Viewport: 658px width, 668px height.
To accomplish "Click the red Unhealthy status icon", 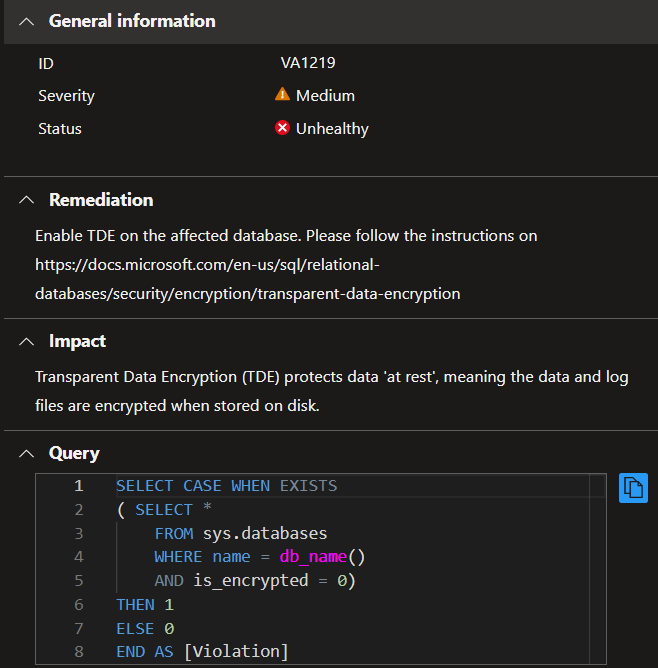I will [282, 127].
